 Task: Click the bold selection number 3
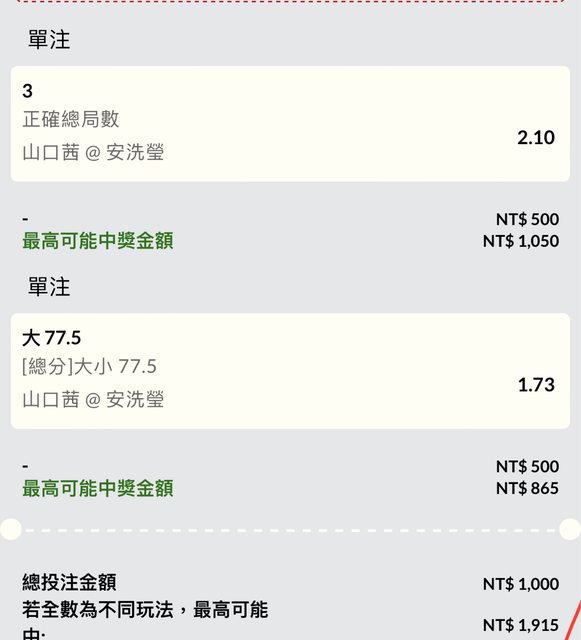(x=27, y=91)
